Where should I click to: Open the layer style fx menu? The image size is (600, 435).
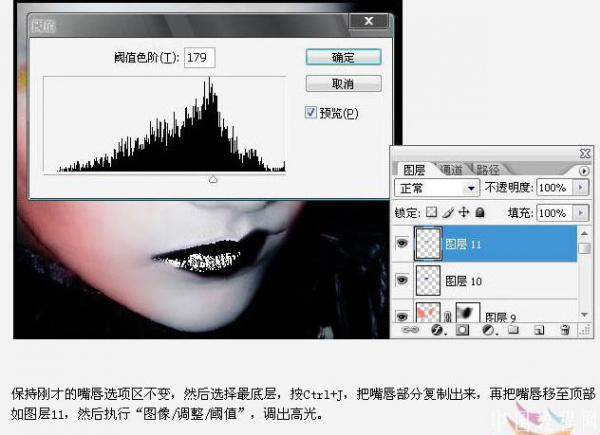435,328
